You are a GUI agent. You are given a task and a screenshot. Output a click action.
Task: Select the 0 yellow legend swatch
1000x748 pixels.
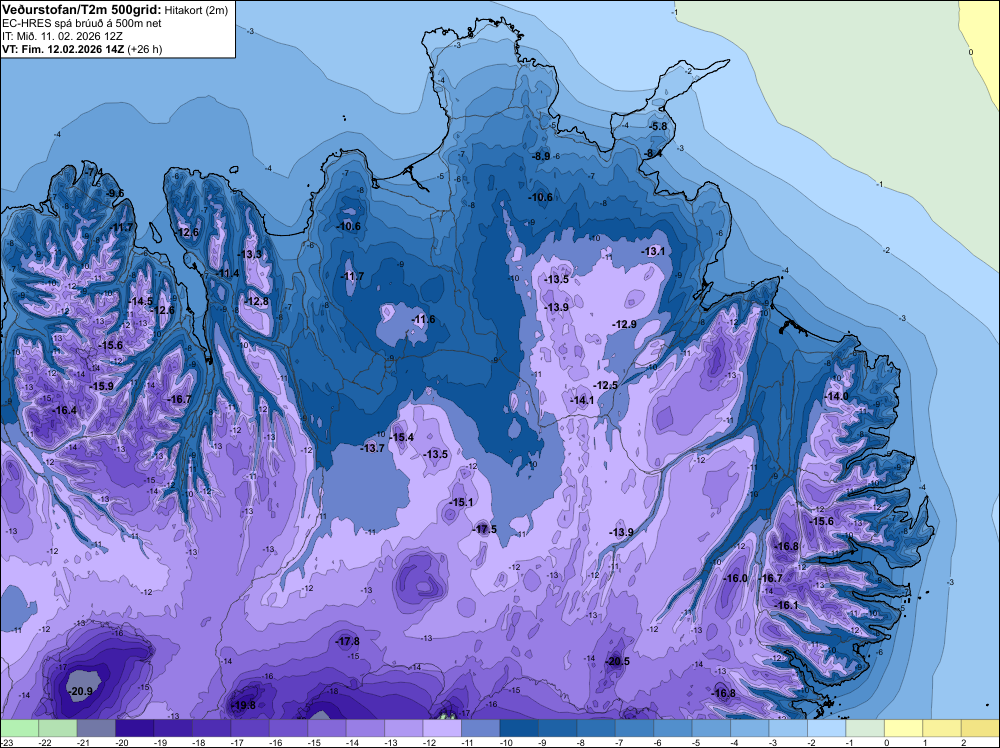903,728
